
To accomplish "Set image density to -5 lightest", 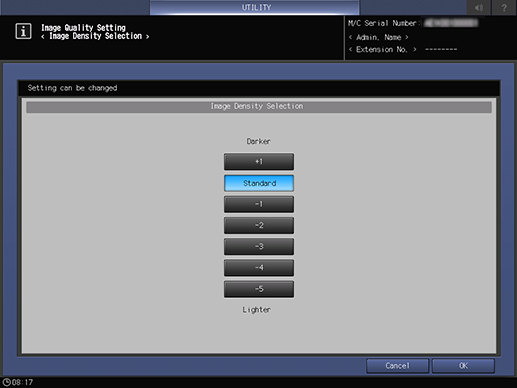I will coord(259,289).
